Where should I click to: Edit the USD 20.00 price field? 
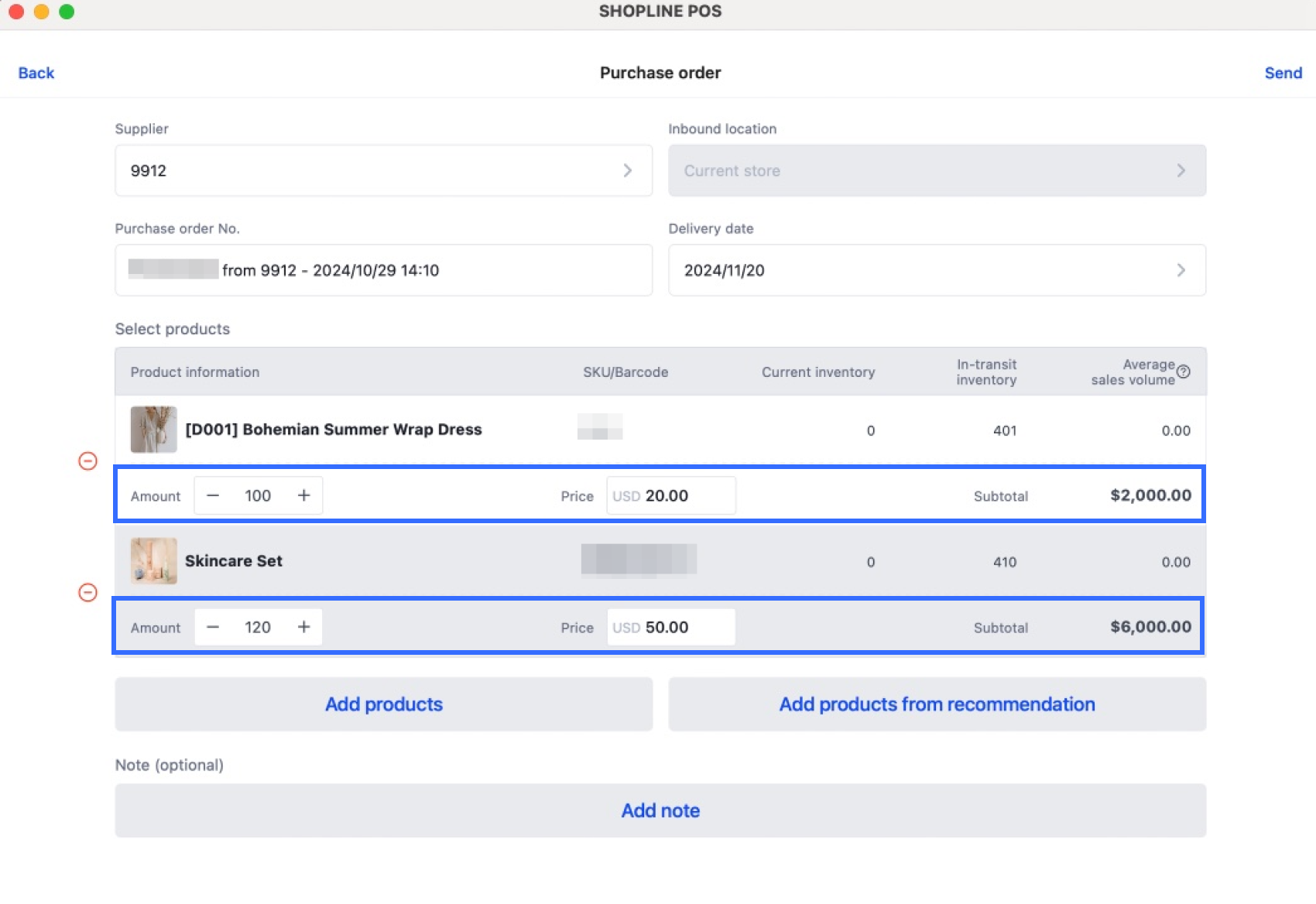click(670, 496)
